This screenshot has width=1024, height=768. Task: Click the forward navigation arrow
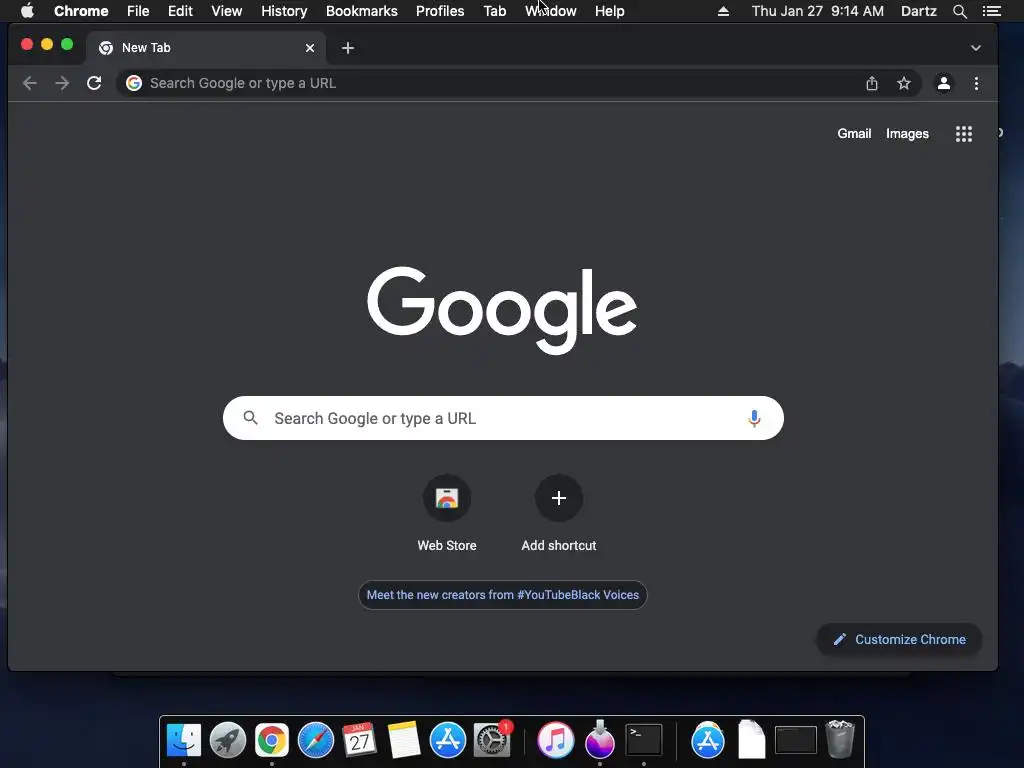pyautogui.click(x=62, y=83)
